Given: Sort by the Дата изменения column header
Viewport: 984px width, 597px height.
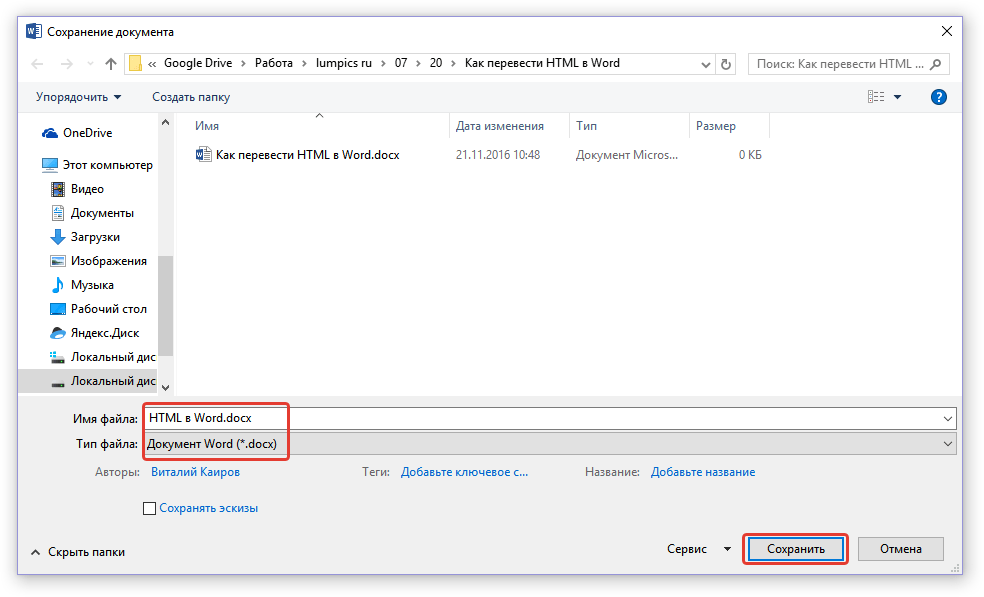Looking at the screenshot, I should (499, 126).
